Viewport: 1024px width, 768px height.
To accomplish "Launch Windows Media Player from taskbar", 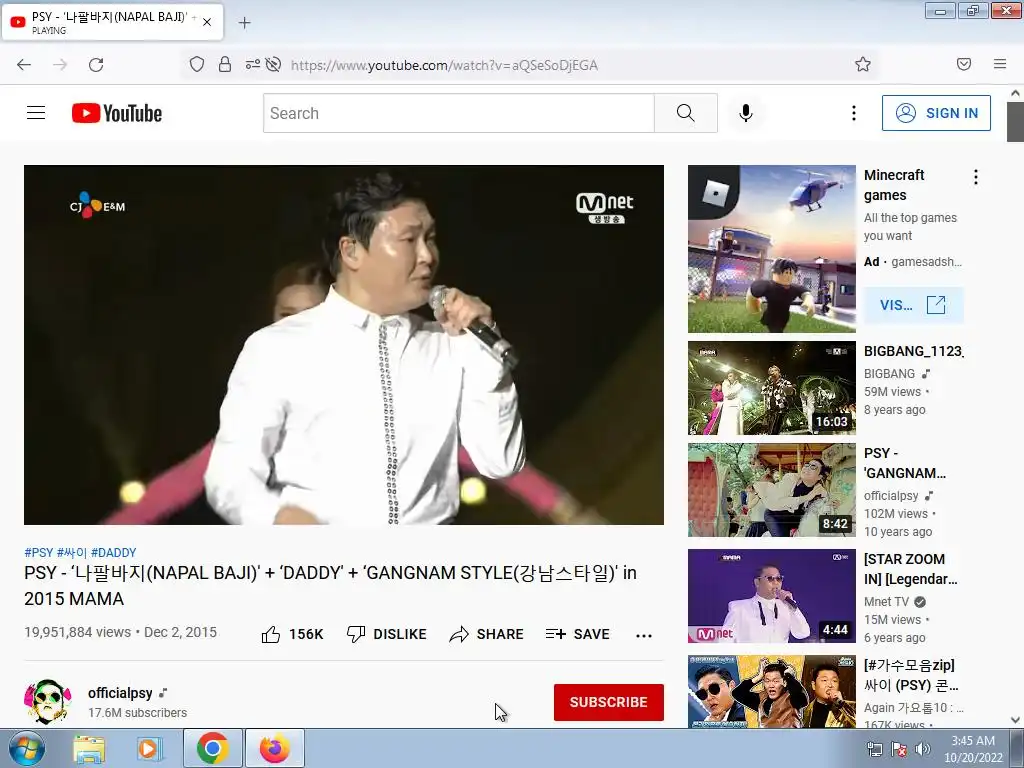I will [x=150, y=748].
